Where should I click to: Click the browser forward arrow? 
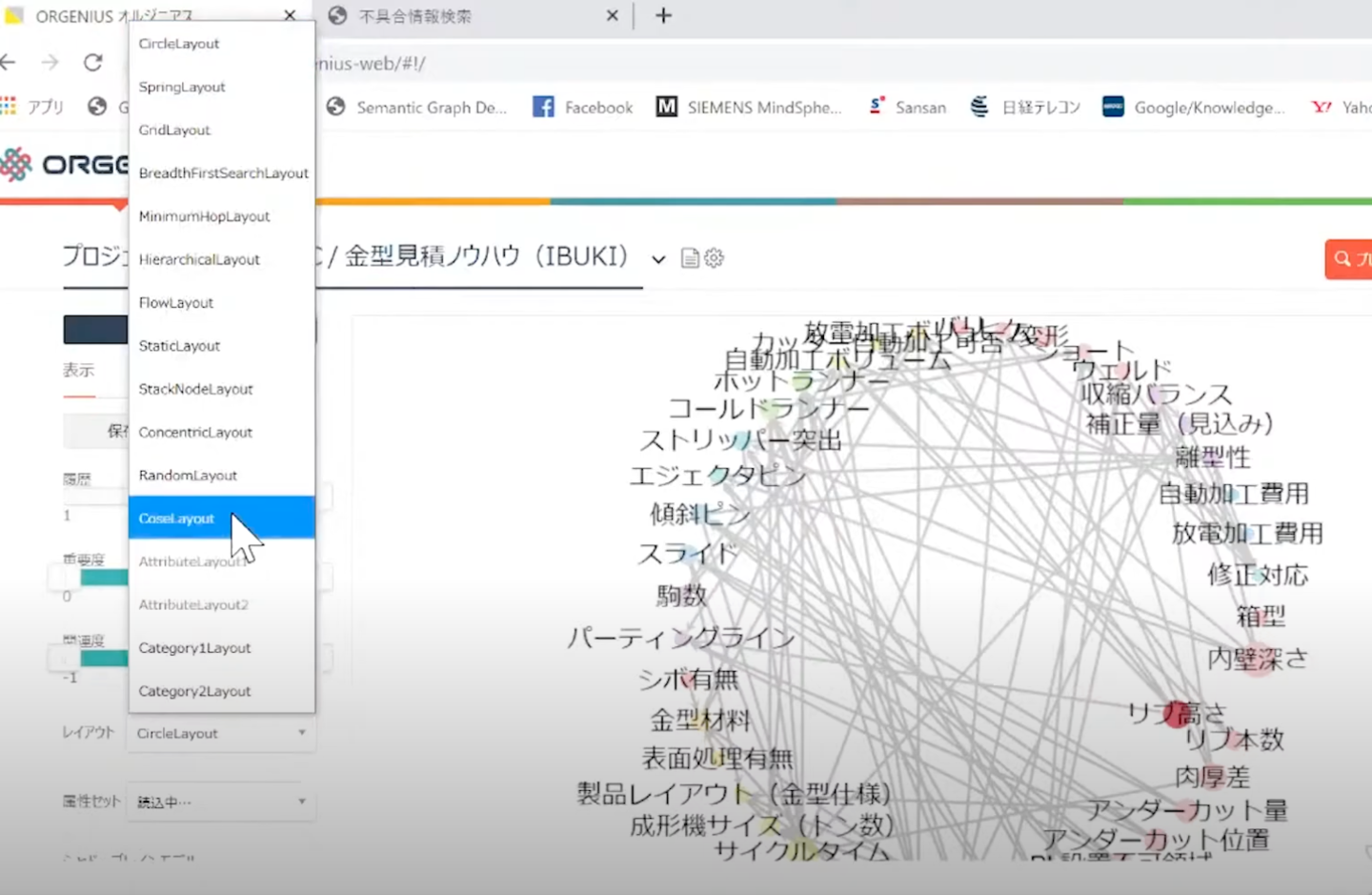50,63
